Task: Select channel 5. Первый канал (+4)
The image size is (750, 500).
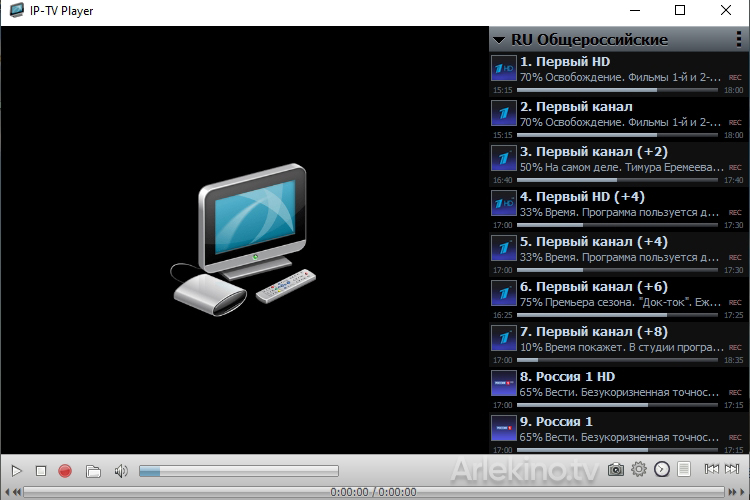Action: click(618, 254)
